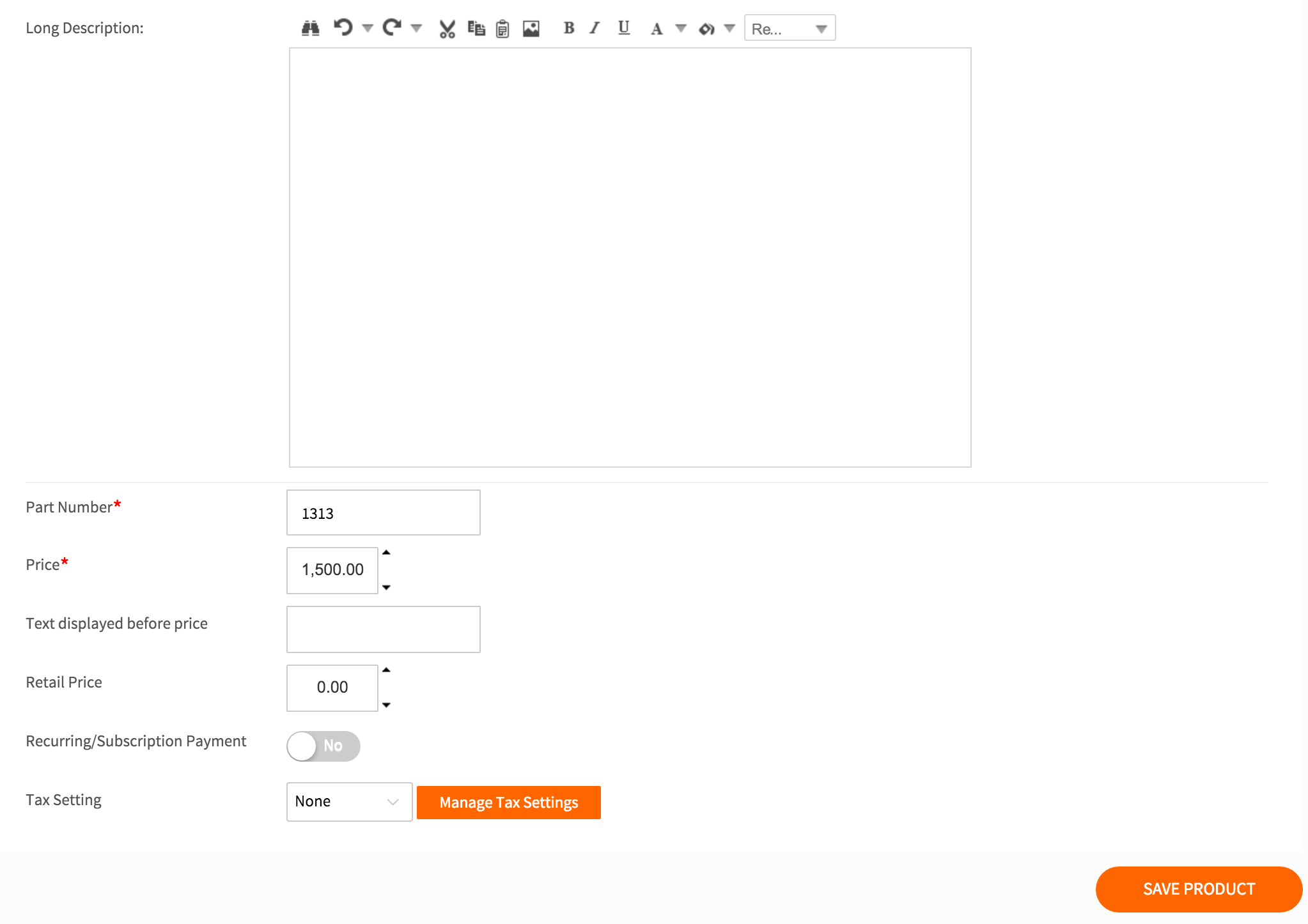
Task: Click the scissors cut icon
Action: [447, 29]
